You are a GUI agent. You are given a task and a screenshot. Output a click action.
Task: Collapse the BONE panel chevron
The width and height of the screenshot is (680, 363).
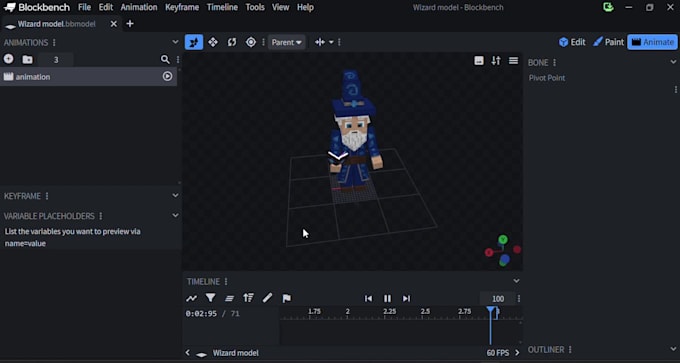[x=673, y=62]
